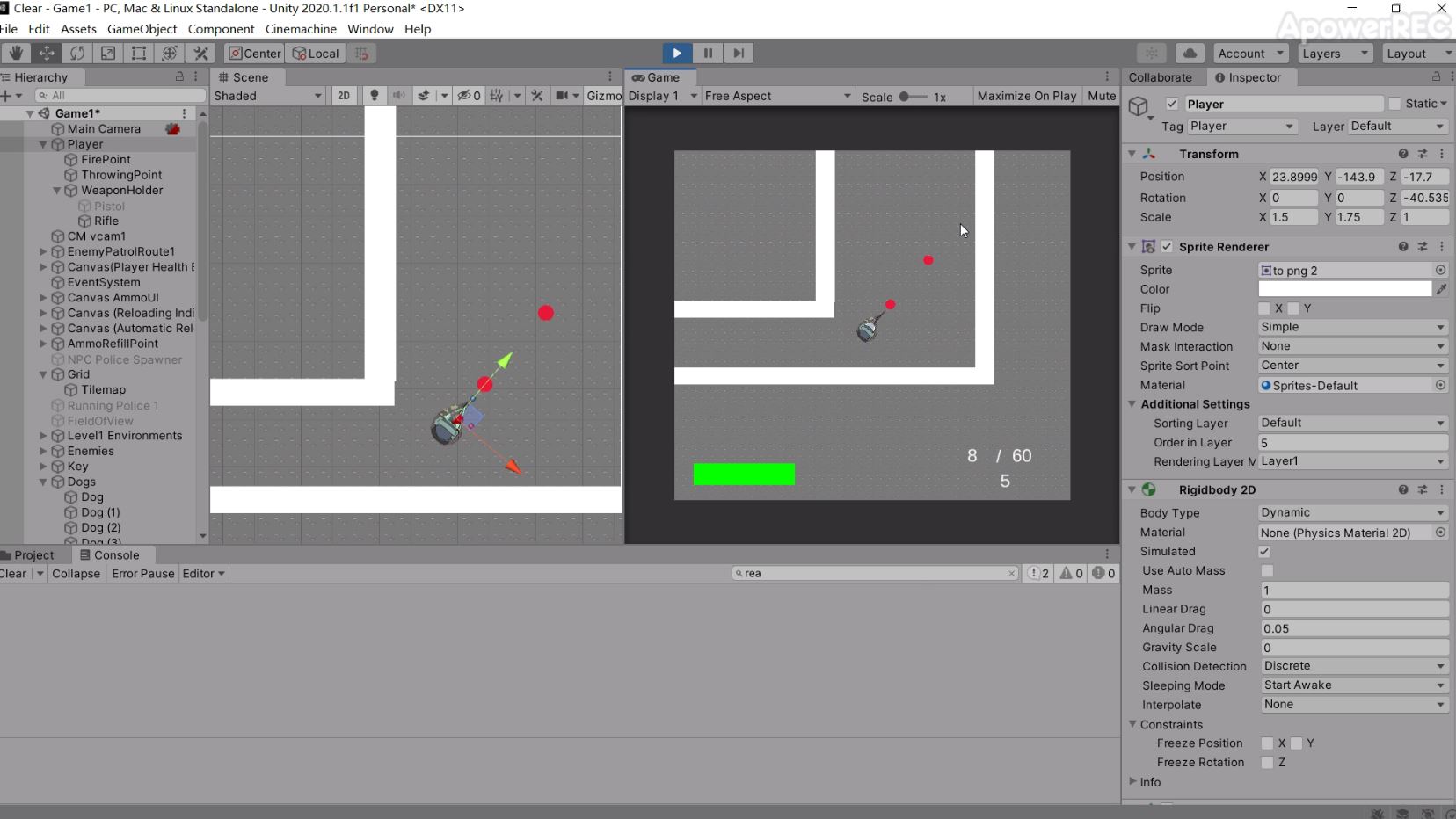Click console Collapse button
Screen dimensions: 1456x819
click(x=76, y=574)
